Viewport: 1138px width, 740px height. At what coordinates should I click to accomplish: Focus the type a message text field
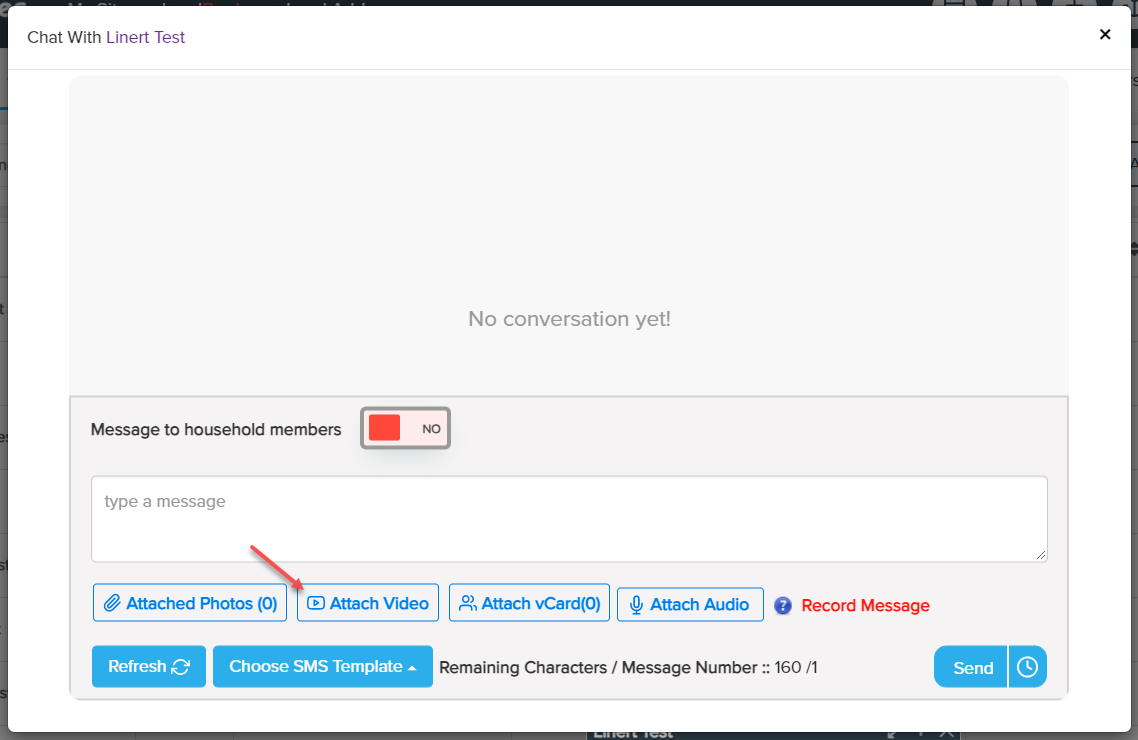pos(568,518)
